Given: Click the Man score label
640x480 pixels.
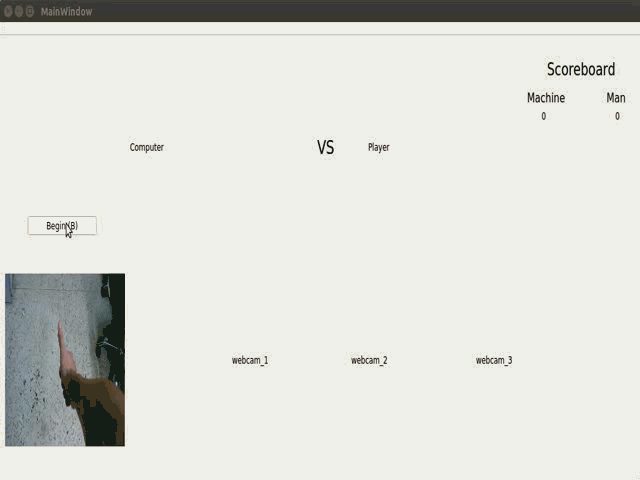Looking at the screenshot, I should coord(616,98).
